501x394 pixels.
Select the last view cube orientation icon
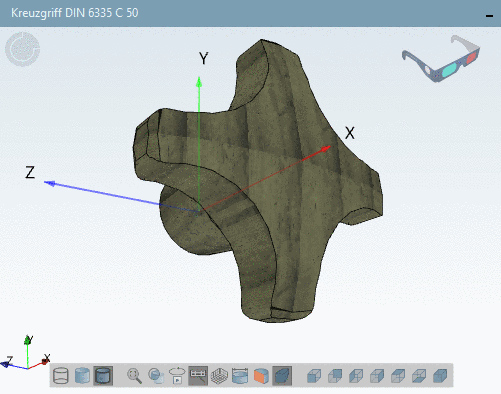click(440, 376)
